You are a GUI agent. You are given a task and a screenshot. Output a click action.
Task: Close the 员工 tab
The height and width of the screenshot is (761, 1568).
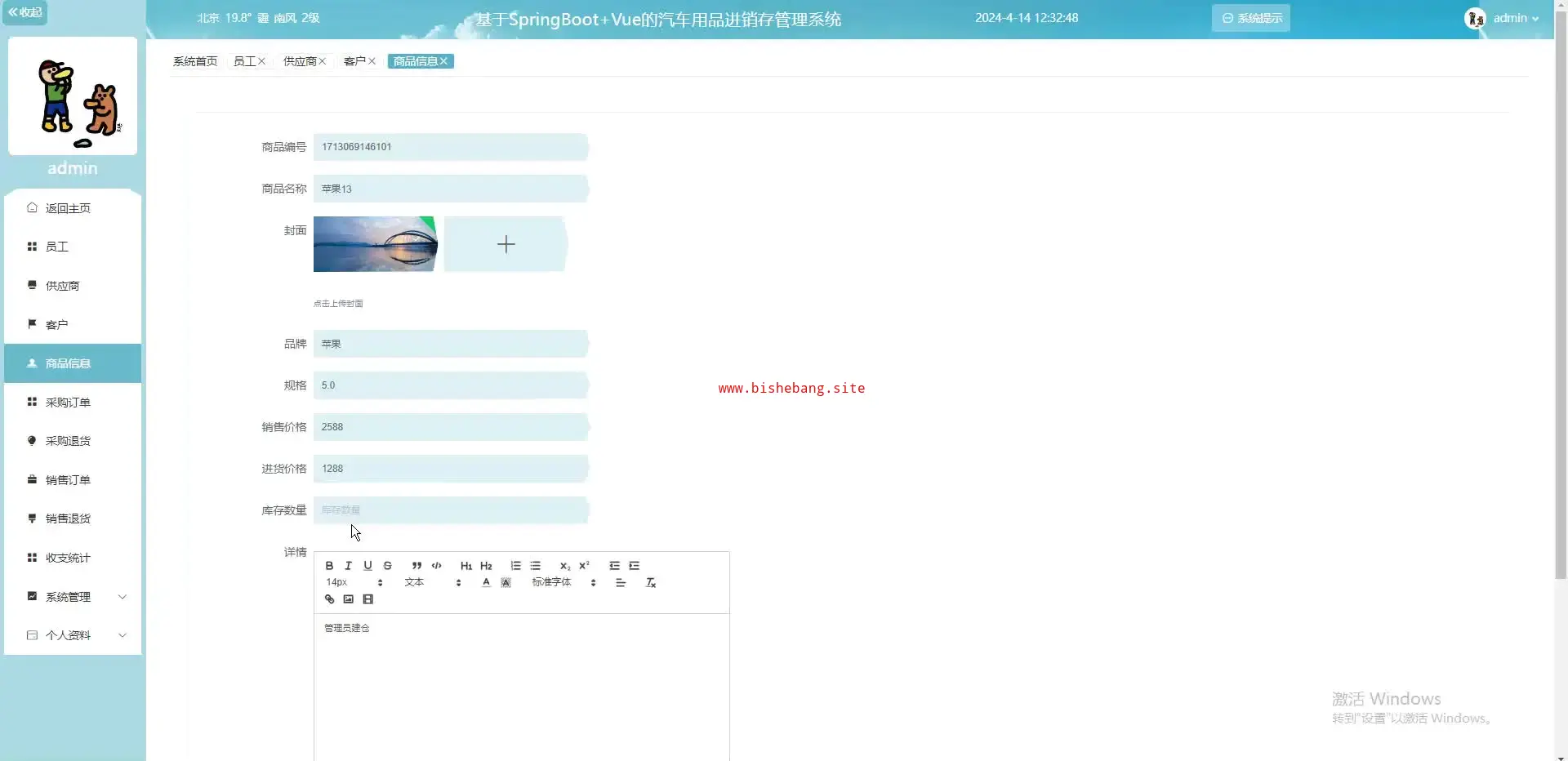(x=262, y=61)
